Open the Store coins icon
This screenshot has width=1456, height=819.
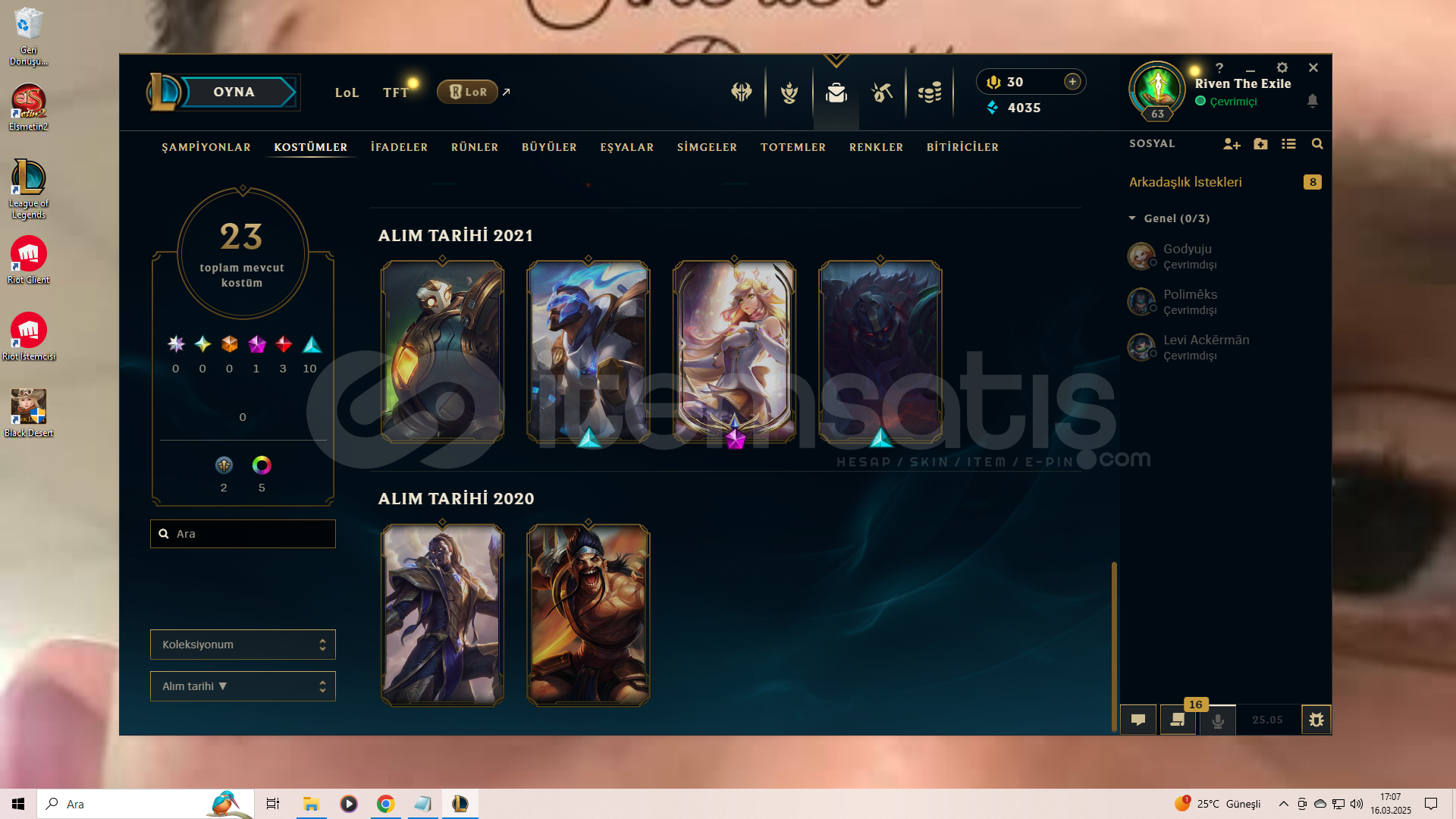(x=930, y=93)
